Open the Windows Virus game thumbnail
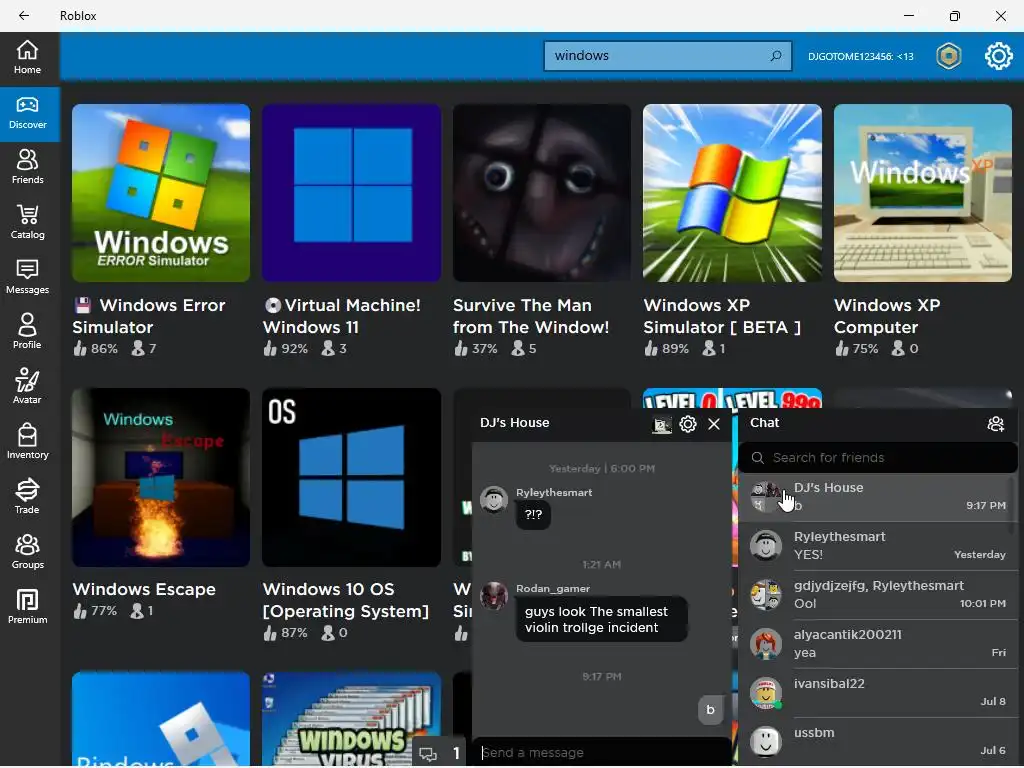Image resolution: width=1024 pixels, height=768 pixels. pos(351,719)
